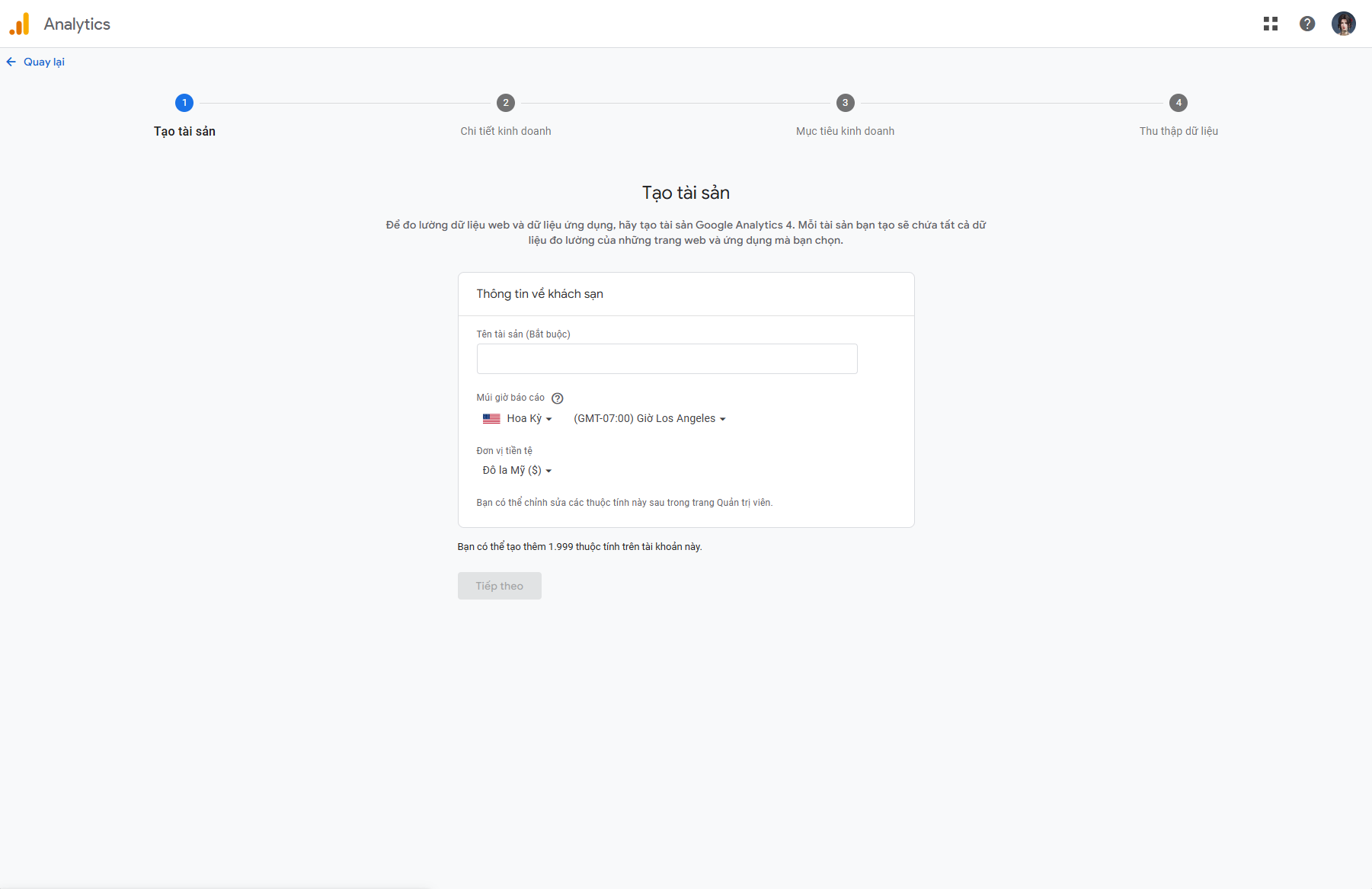Screen dimensions: 1372x889
Task: Click the note about 1.999 thuộc tính
Action: (580, 547)
